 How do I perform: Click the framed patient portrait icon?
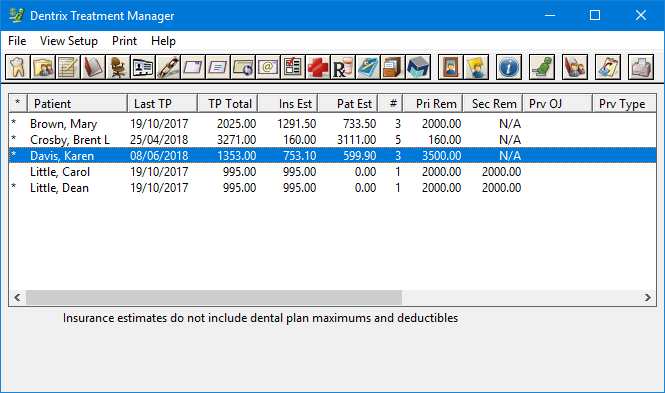pos(450,67)
